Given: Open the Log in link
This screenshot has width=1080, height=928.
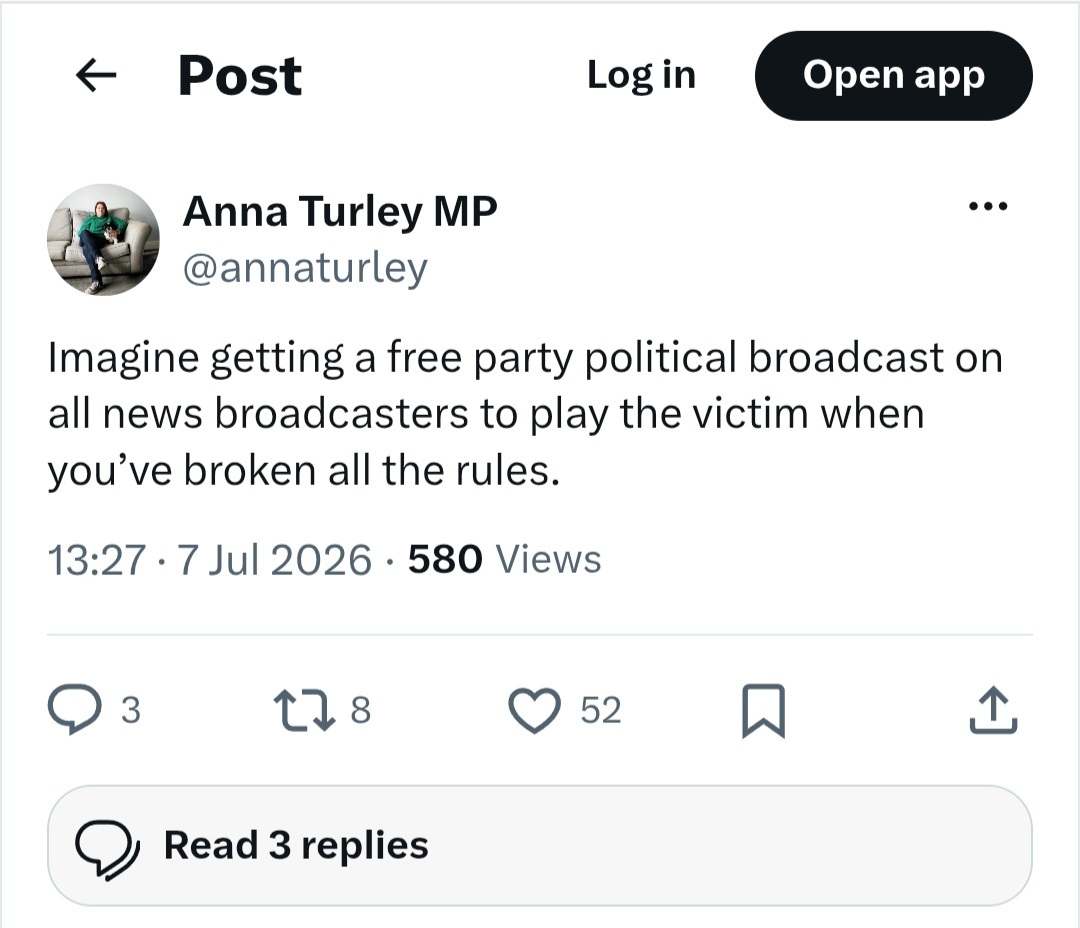Looking at the screenshot, I should (x=641, y=75).
